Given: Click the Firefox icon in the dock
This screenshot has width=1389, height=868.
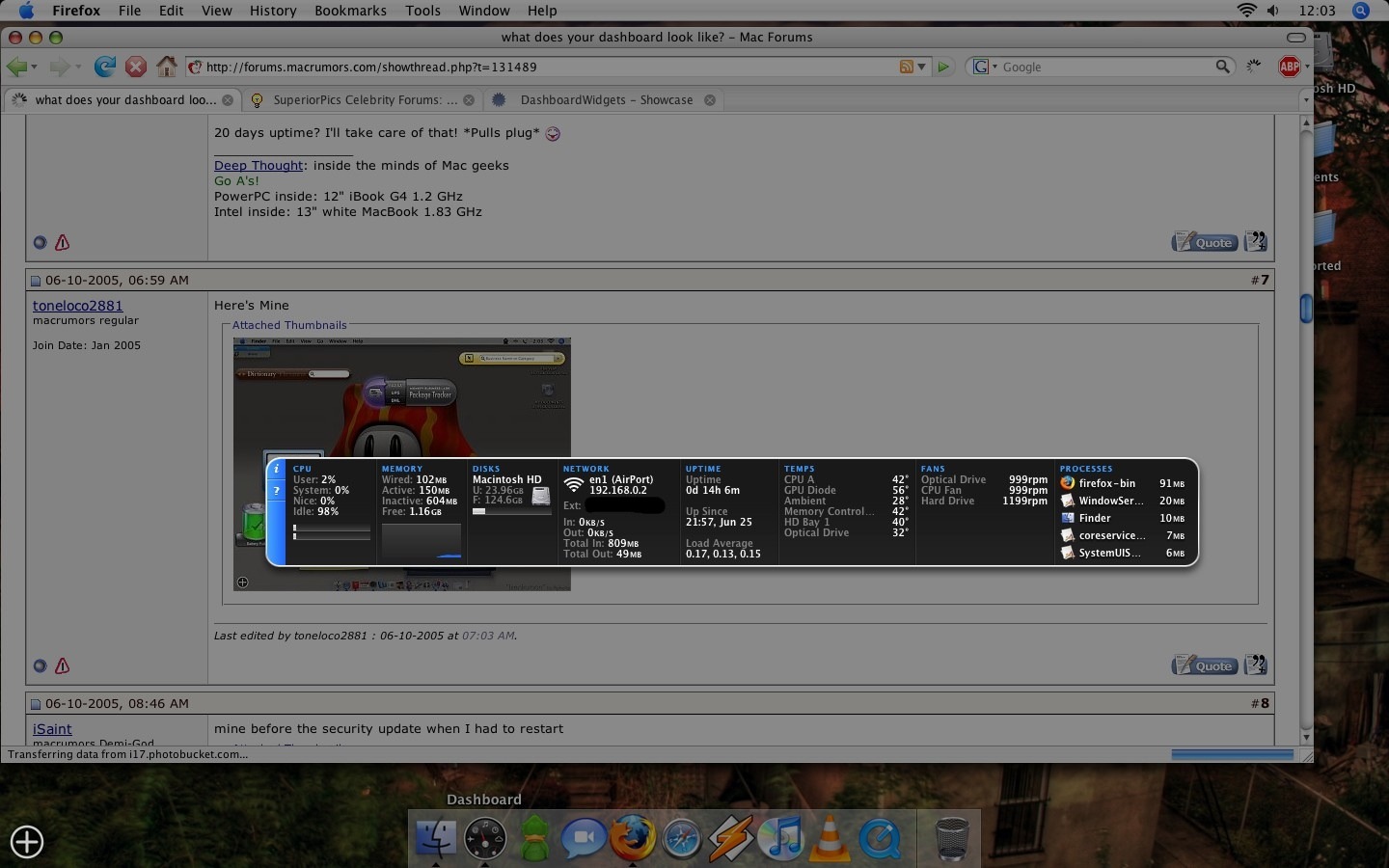Looking at the screenshot, I should coord(633,837).
